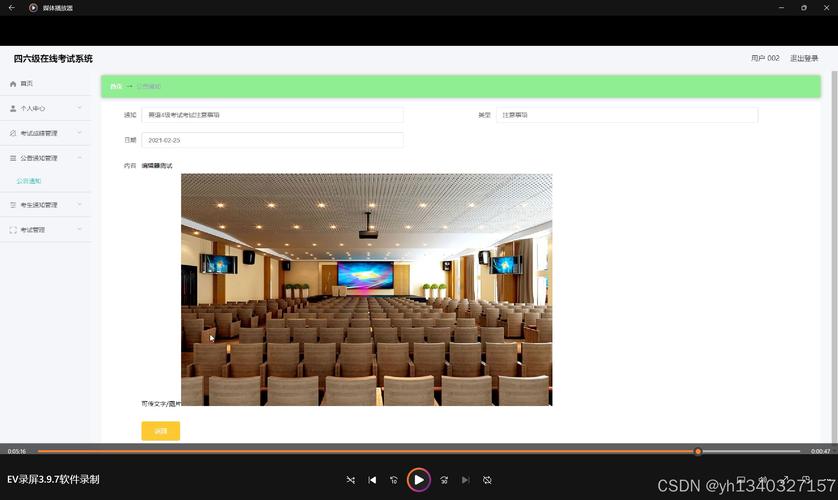Click the media player back arrow
Viewport: 838px width, 500px height.
pos(11,7)
